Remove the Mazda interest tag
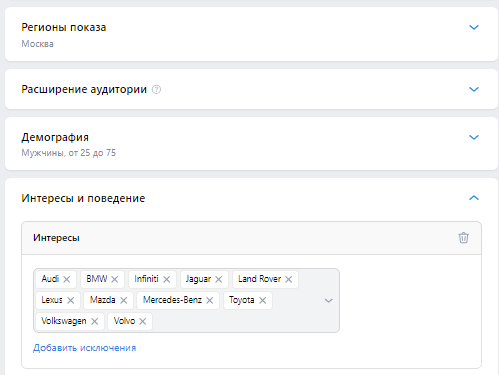This screenshot has height=375, width=499. click(124, 300)
